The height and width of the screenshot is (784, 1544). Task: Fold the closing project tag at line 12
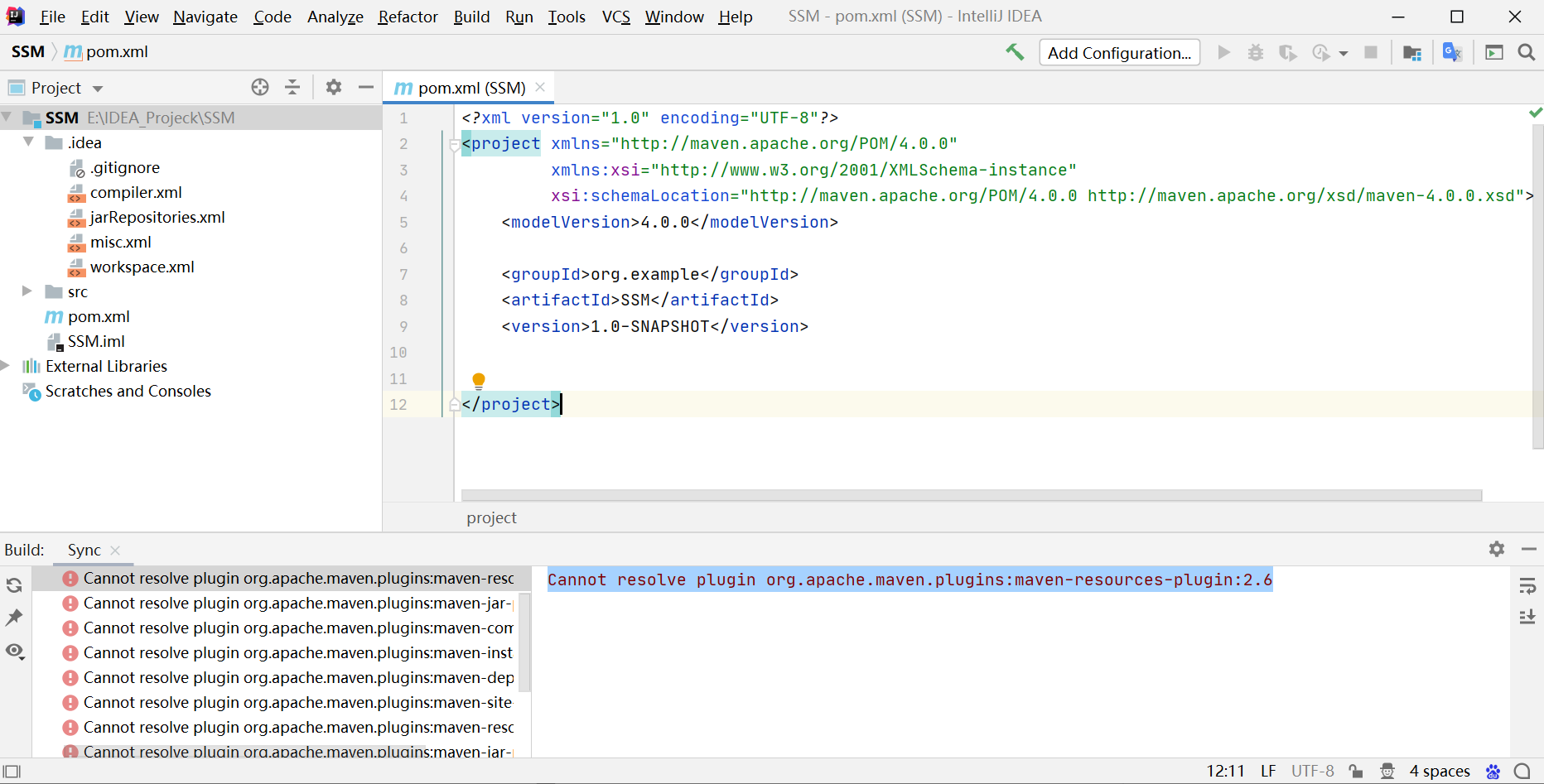(x=454, y=404)
